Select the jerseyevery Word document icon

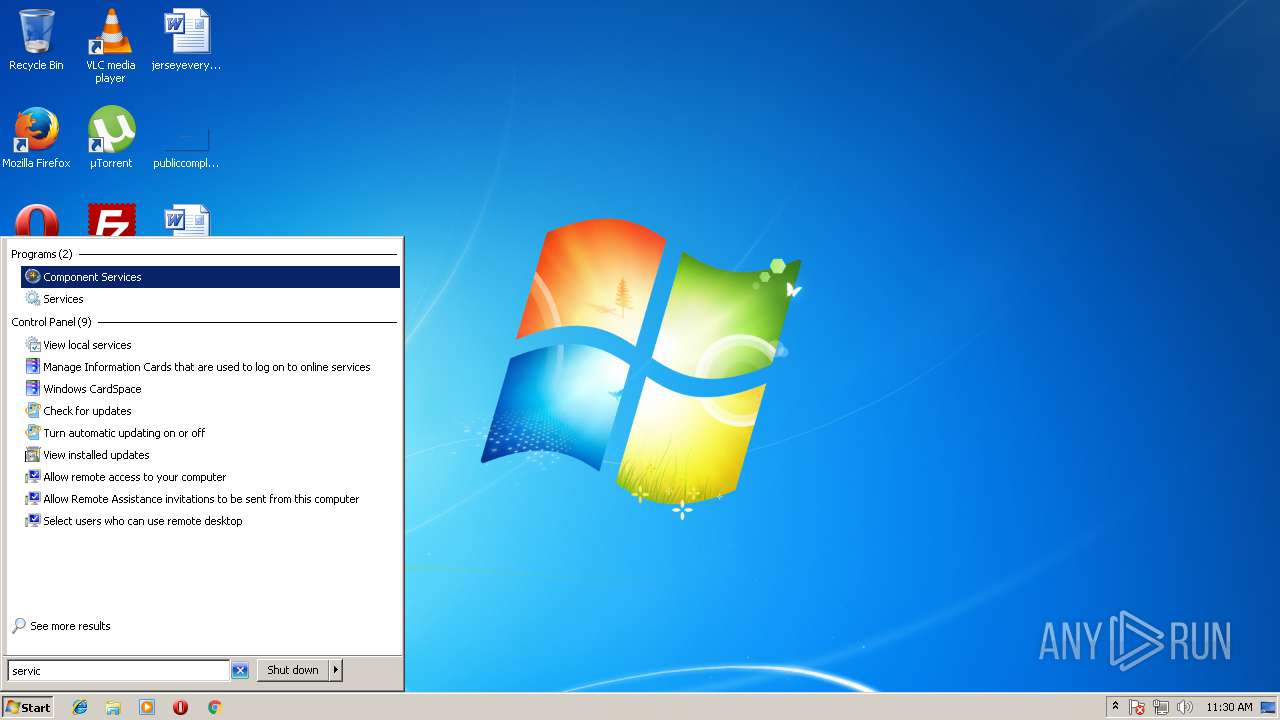[186, 40]
